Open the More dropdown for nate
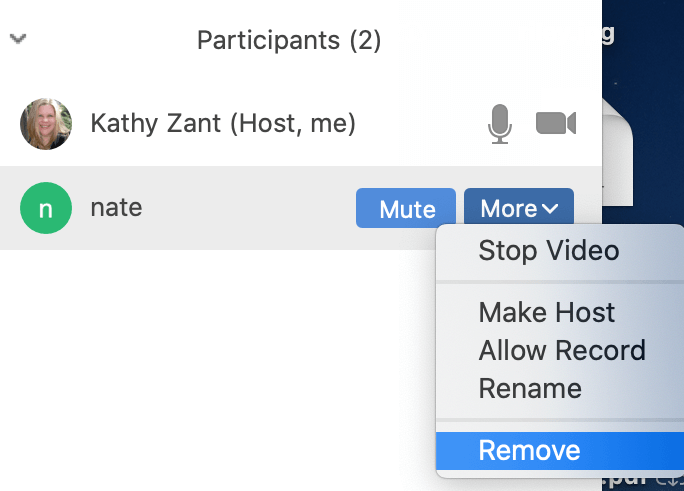 click(x=518, y=209)
